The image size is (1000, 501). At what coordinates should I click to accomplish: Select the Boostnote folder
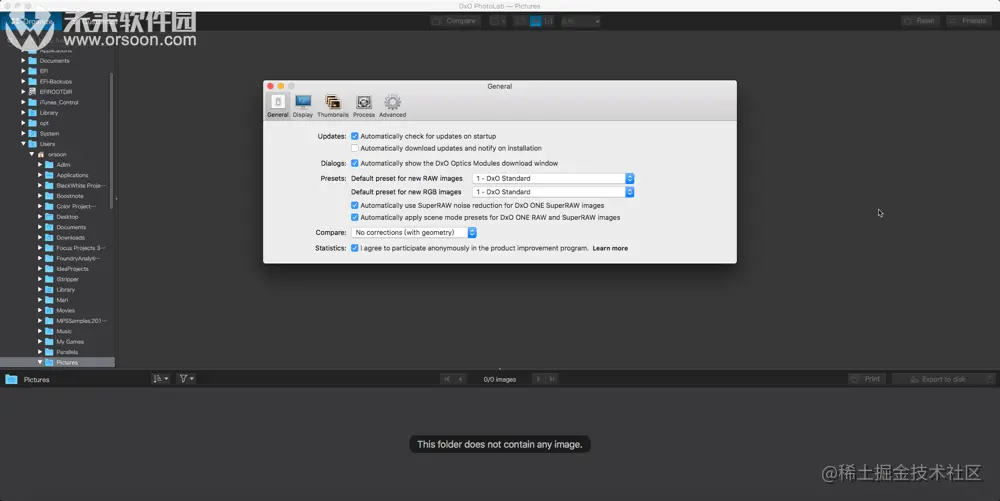click(70, 196)
